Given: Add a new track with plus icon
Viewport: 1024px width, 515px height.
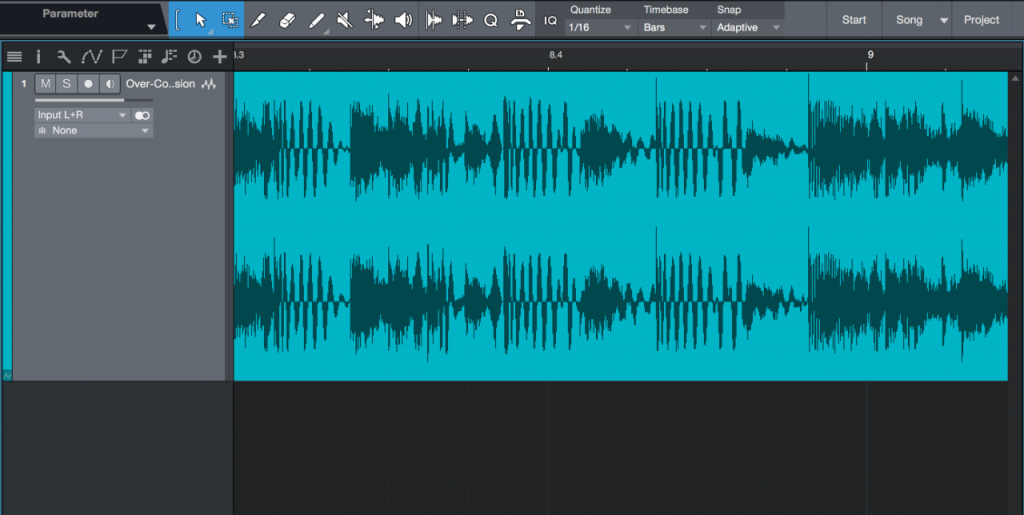Looking at the screenshot, I should tap(220, 57).
